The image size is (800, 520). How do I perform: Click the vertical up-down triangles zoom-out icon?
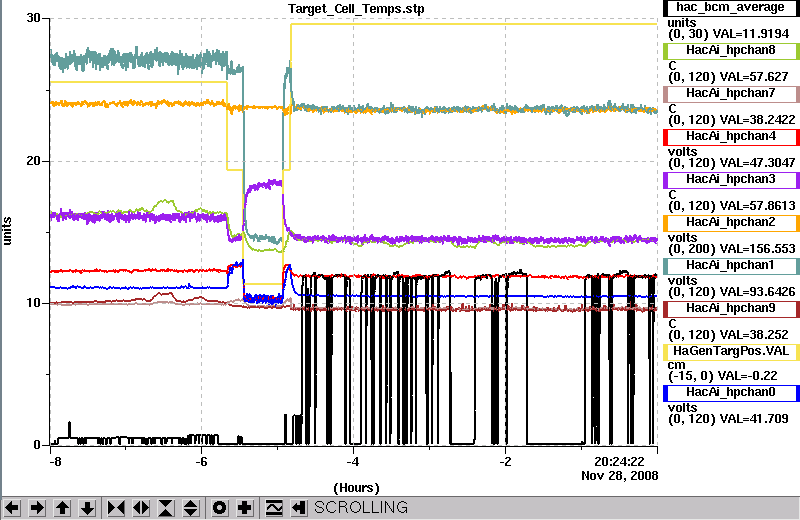tap(191, 508)
